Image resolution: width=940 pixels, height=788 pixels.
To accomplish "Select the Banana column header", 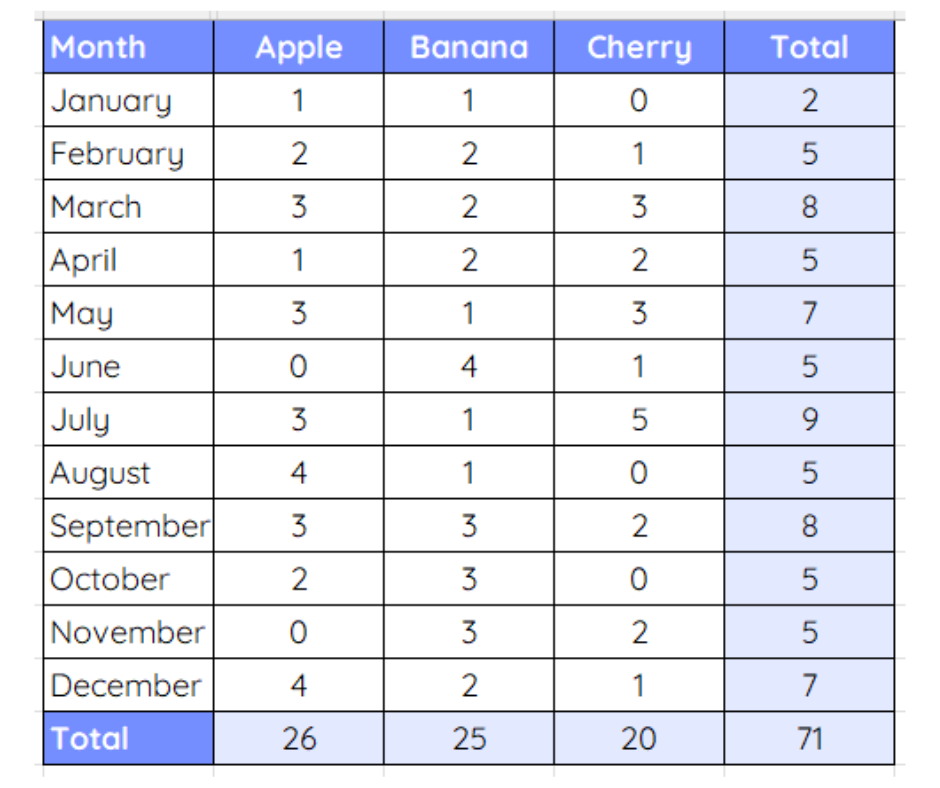I will pos(469,47).
